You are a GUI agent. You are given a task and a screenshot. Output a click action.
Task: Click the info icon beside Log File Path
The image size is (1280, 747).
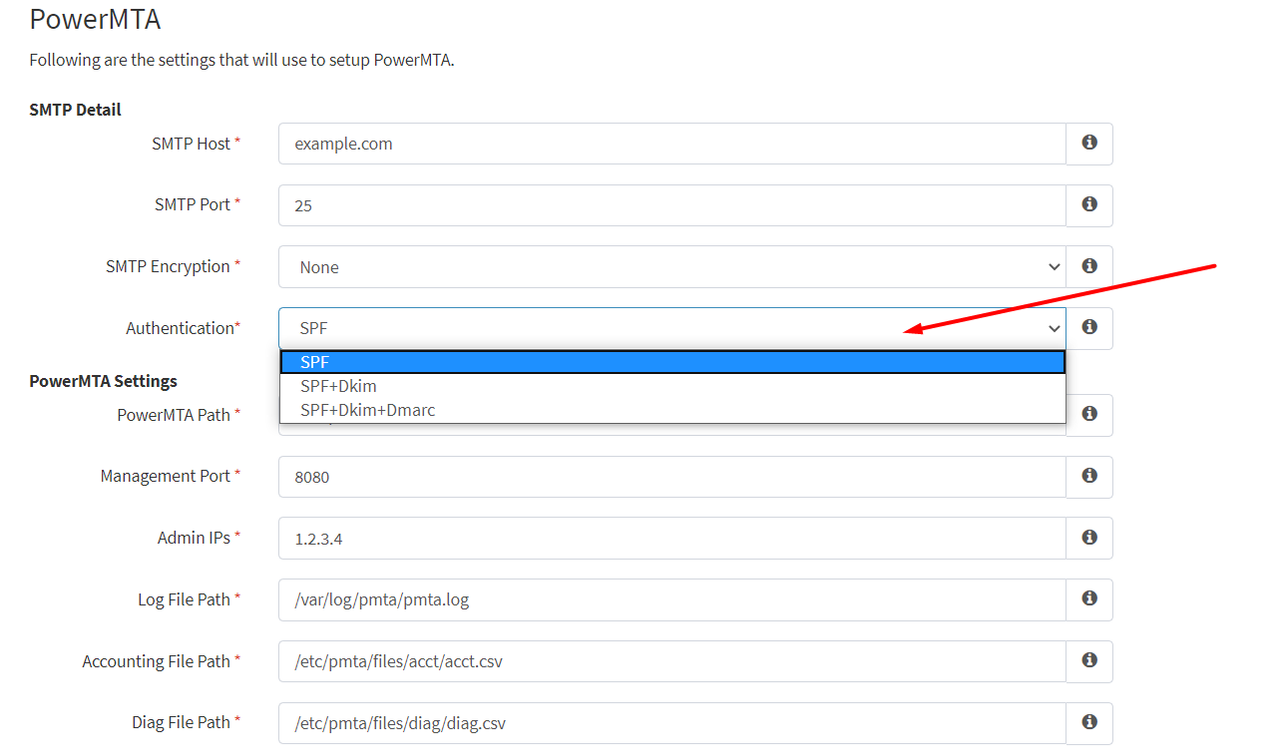pyautogui.click(x=1090, y=599)
